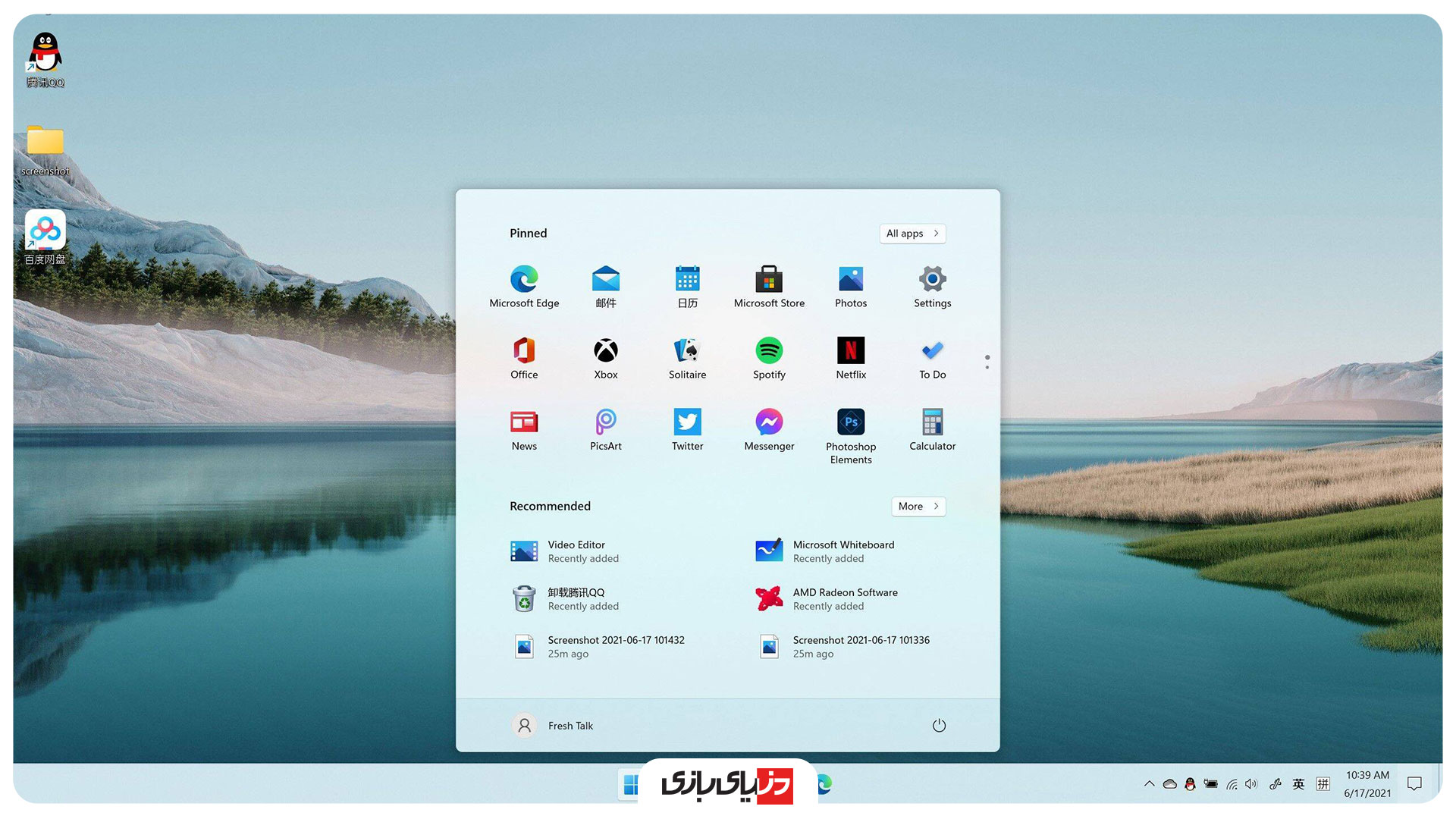Click the volume icon in system tray
This screenshot has width=1456, height=819.
[1251, 784]
